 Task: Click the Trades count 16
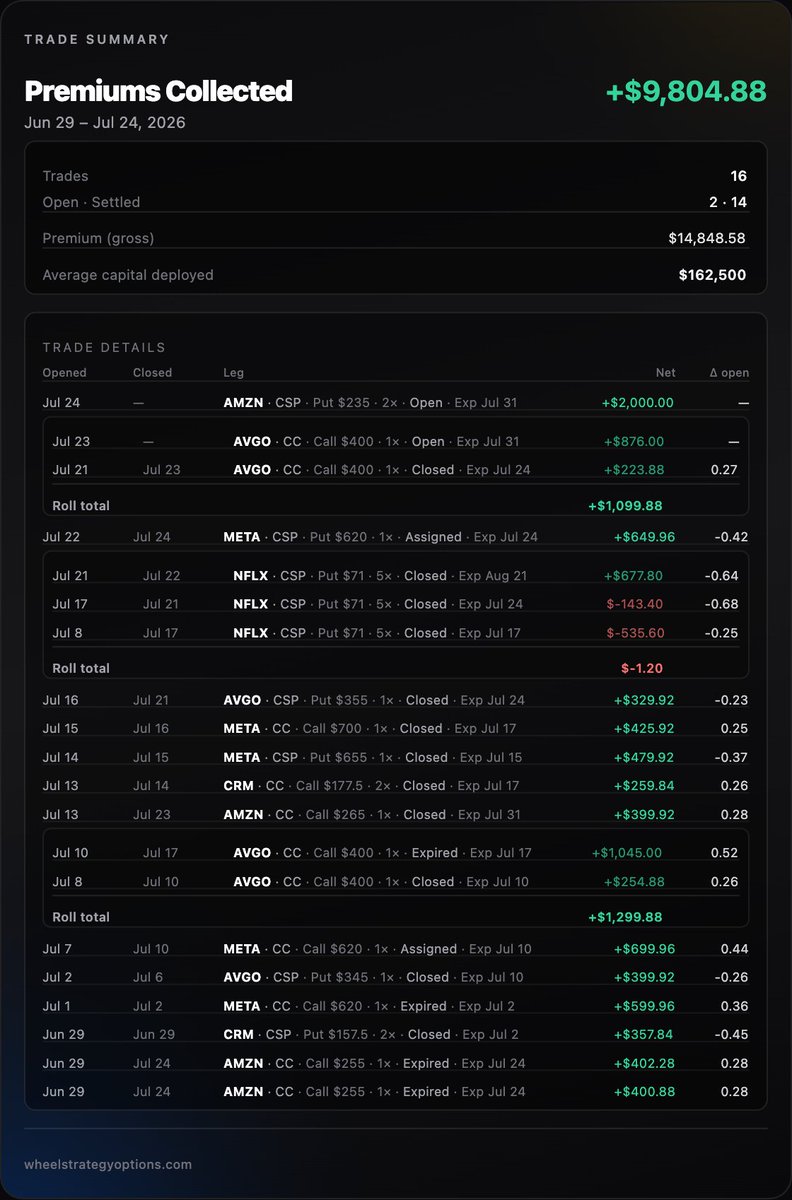pyautogui.click(x=738, y=176)
